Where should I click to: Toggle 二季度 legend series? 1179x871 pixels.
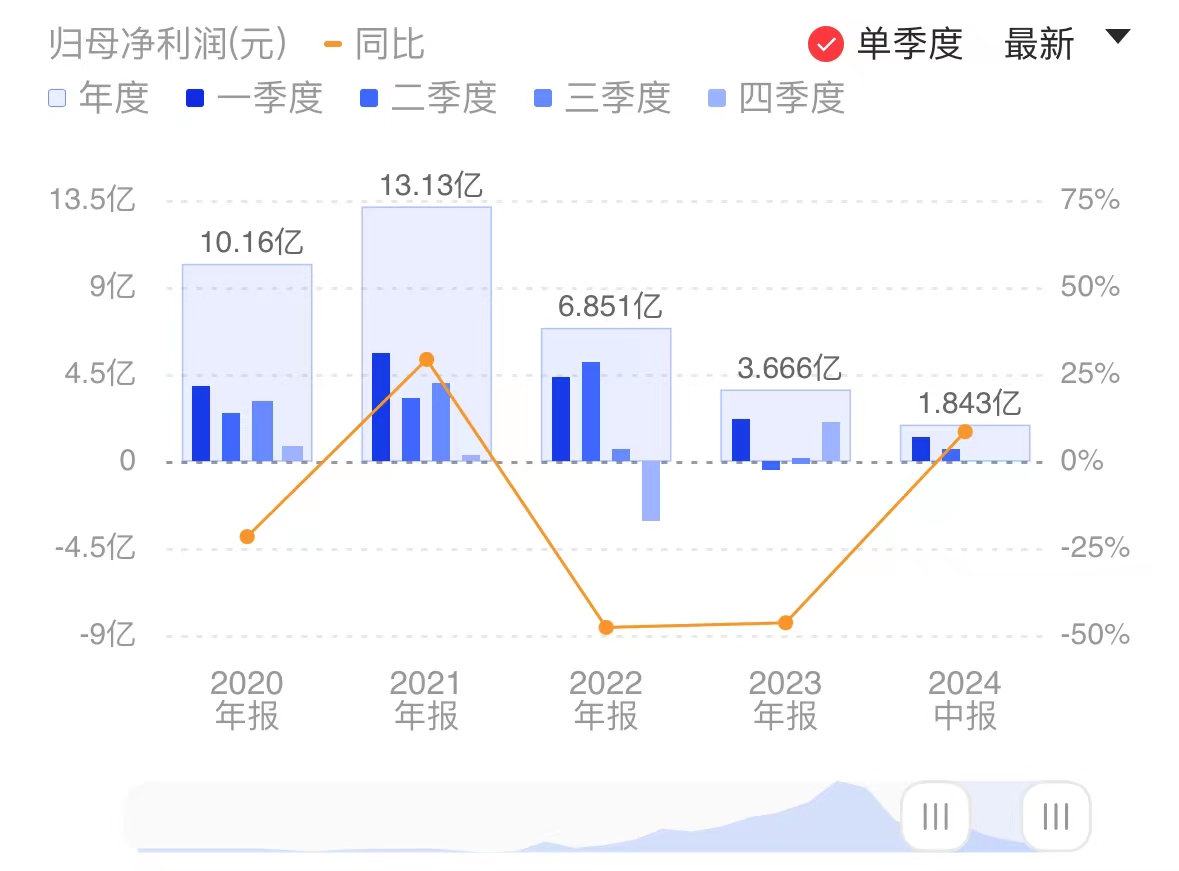coord(429,99)
